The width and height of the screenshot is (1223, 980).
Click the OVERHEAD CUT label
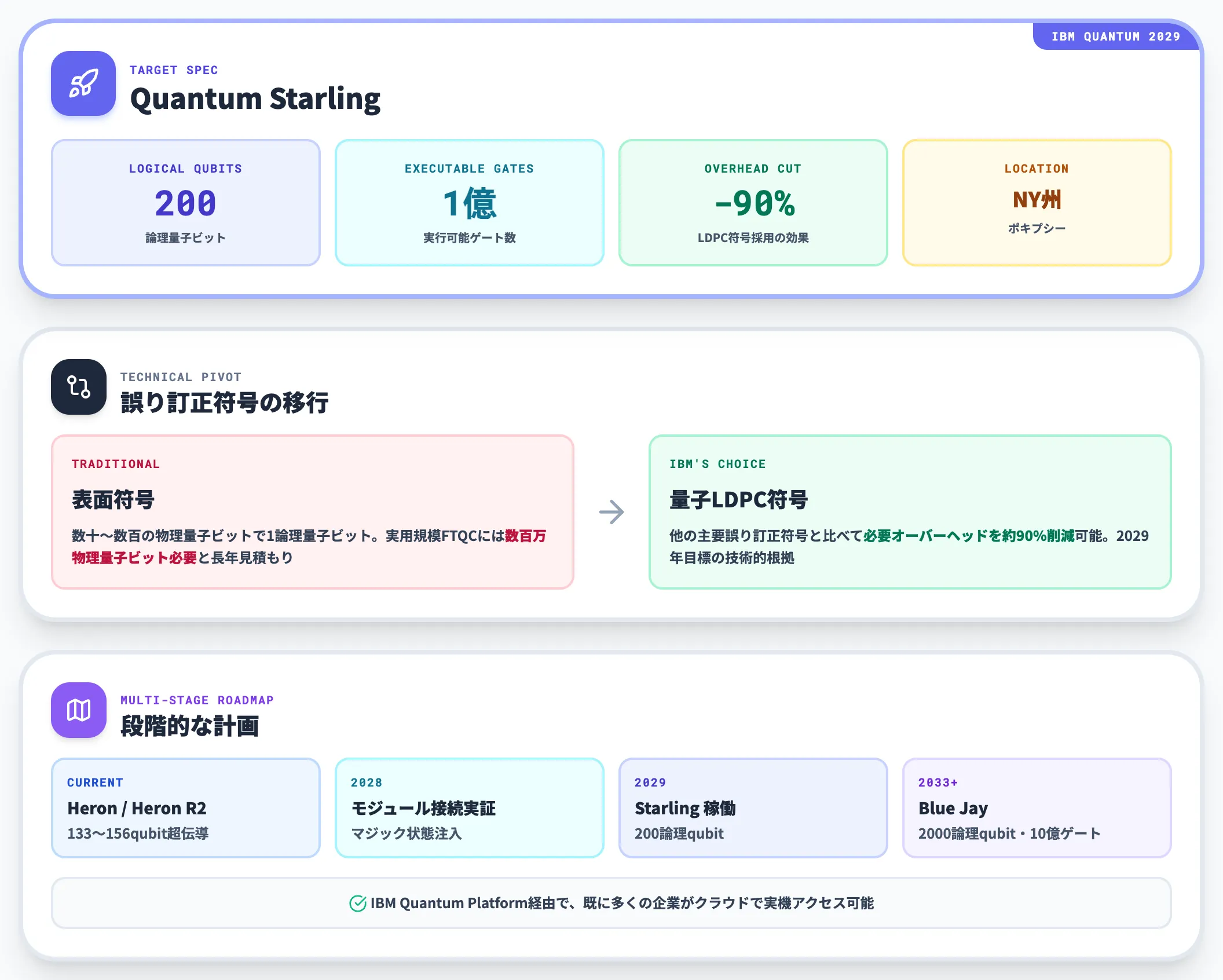pos(753,169)
